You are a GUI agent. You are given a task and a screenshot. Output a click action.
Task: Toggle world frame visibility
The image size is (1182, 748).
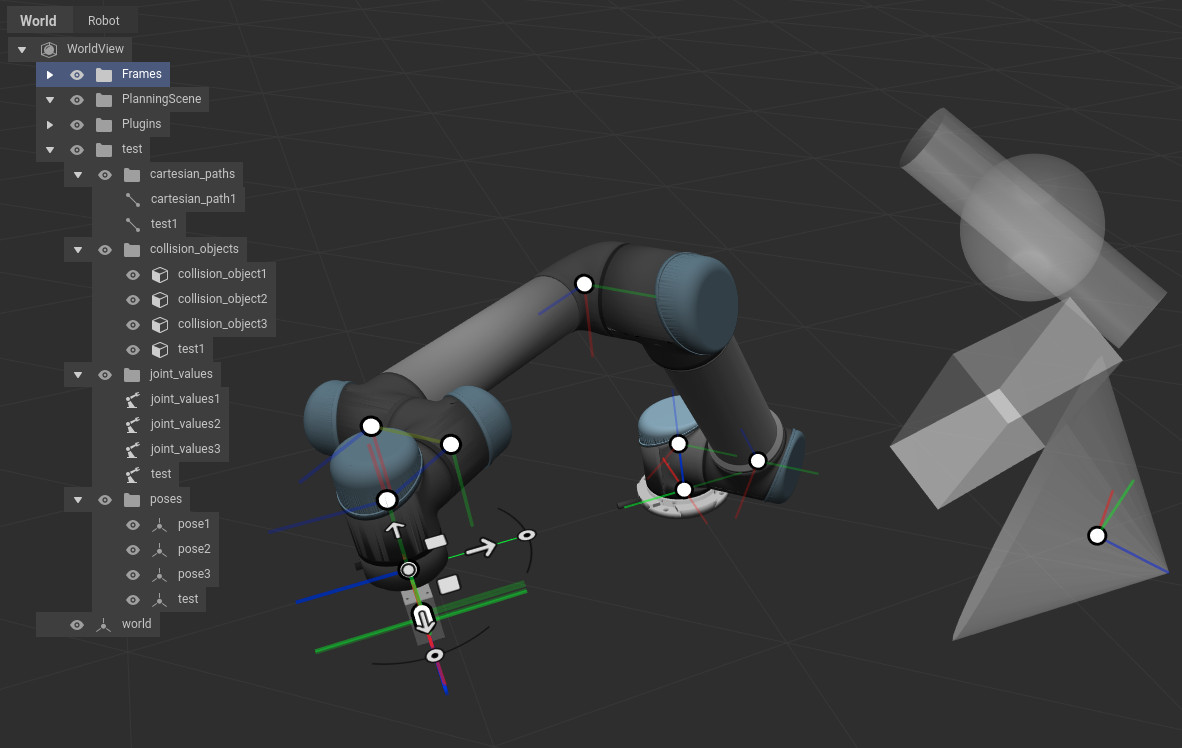[77, 624]
